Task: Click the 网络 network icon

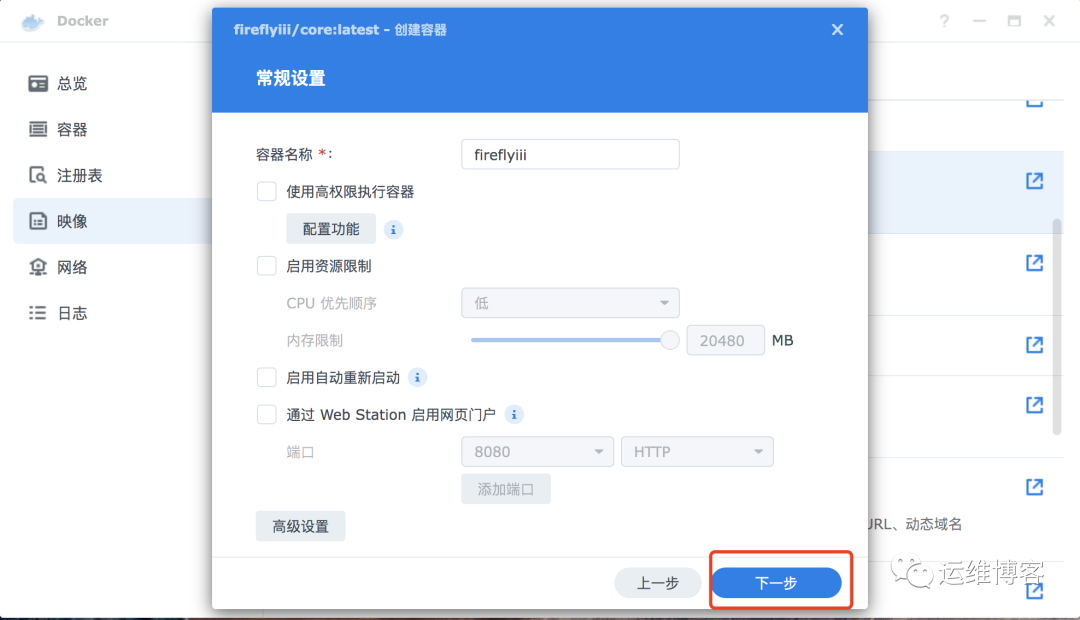Action: (x=38, y=267)
